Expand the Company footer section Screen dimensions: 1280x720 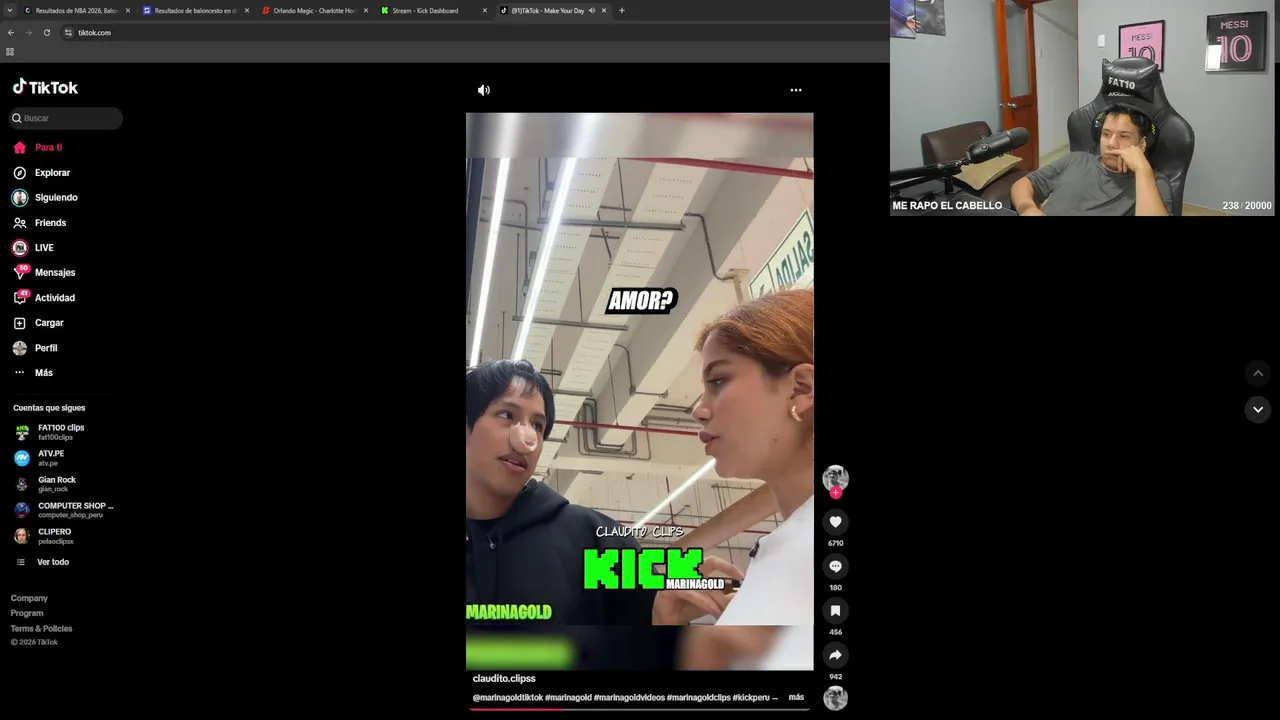29,598
